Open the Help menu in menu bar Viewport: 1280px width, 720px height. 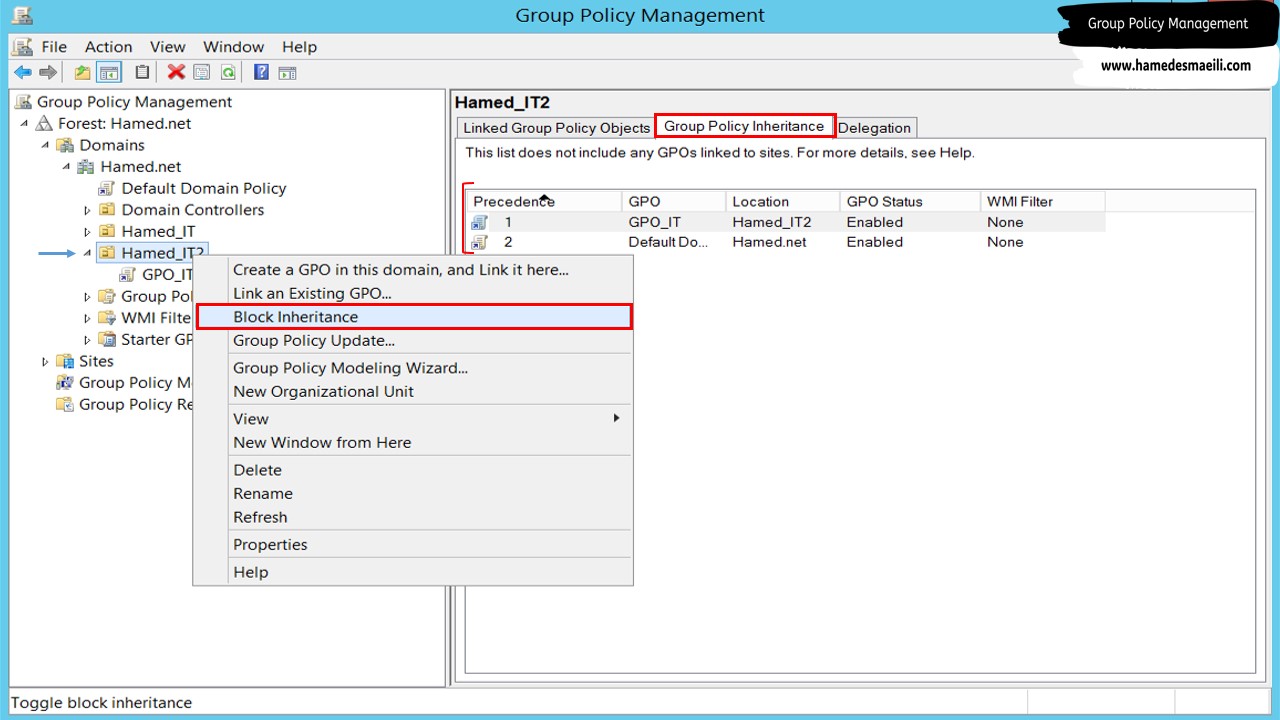[299, 47]
